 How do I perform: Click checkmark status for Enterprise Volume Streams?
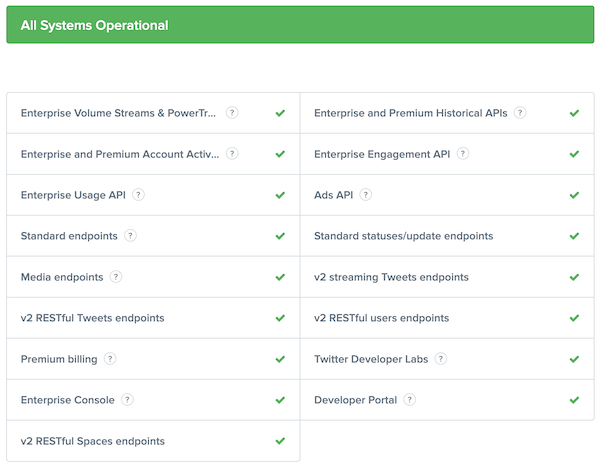[x=280, y=113]
